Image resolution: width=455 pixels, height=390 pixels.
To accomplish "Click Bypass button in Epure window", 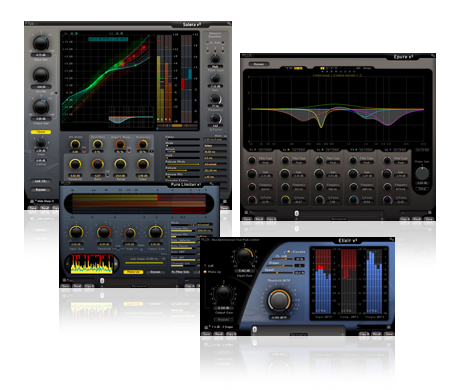I will pos(259,64).
